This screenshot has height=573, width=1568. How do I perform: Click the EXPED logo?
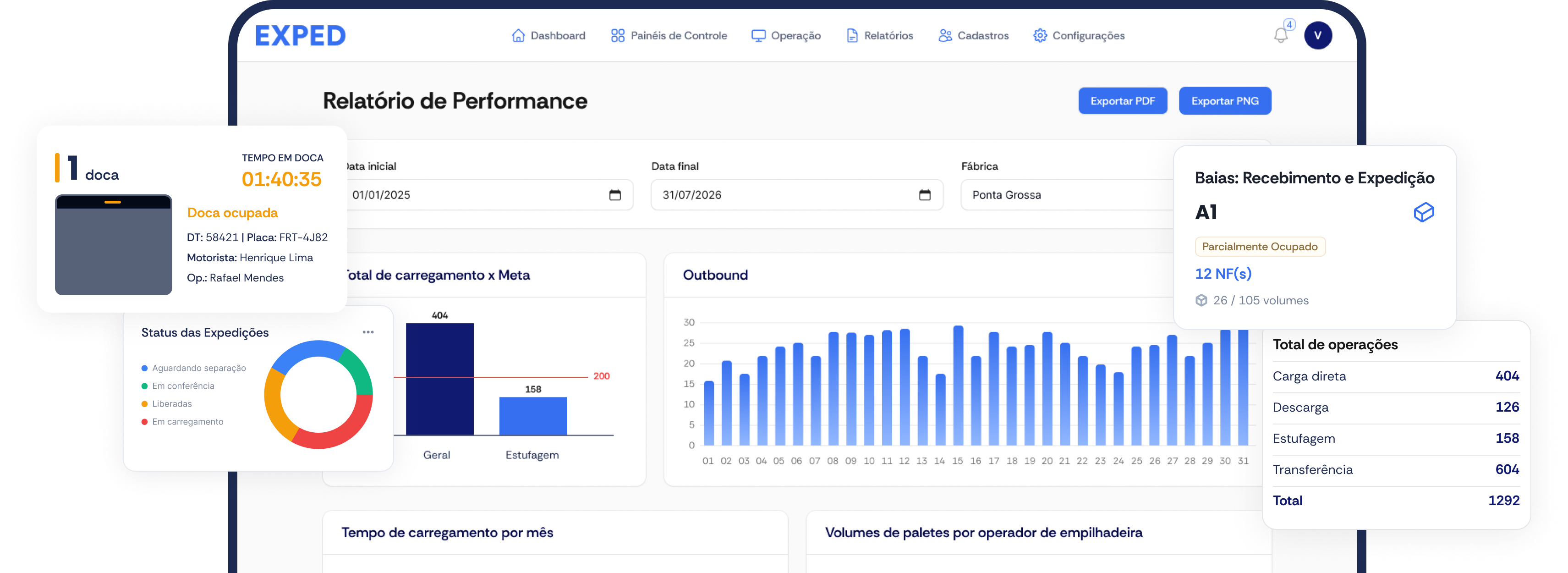pos(300,35)
